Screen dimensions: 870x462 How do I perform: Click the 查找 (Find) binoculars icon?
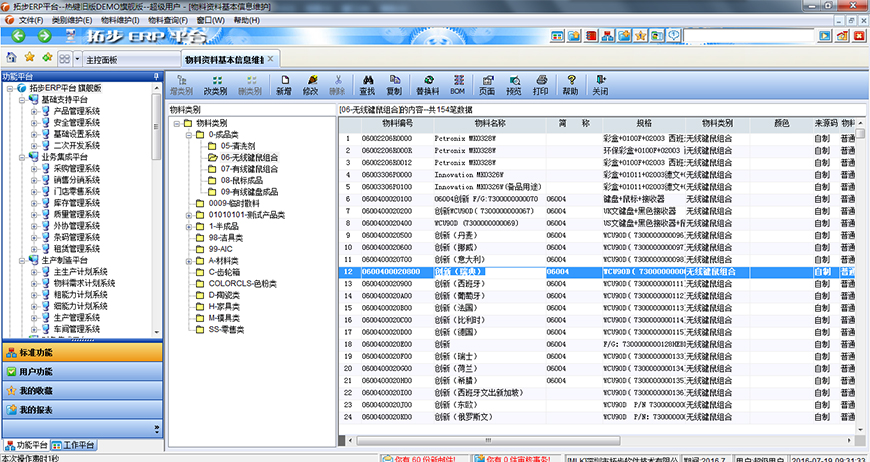click(367, 83)
